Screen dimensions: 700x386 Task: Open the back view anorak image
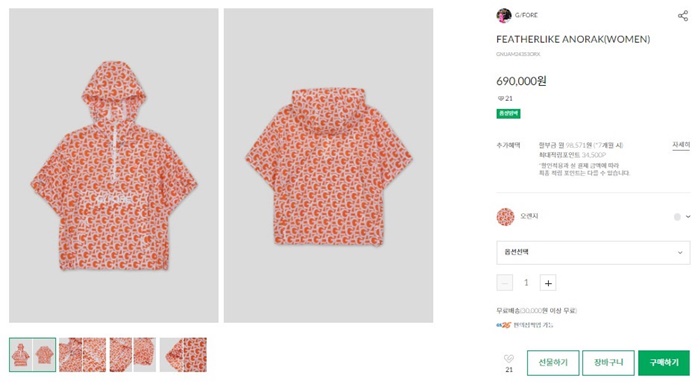tap(329, 166)
